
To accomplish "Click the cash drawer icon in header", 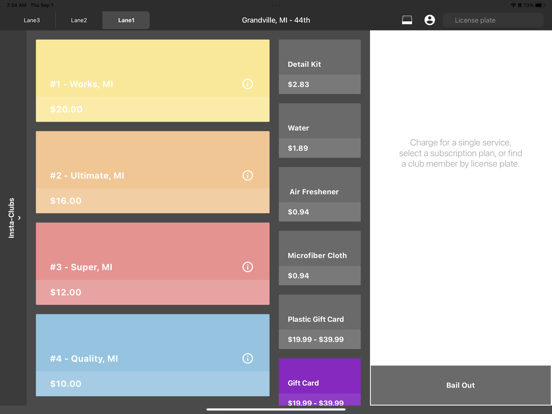I will (407, 20).
